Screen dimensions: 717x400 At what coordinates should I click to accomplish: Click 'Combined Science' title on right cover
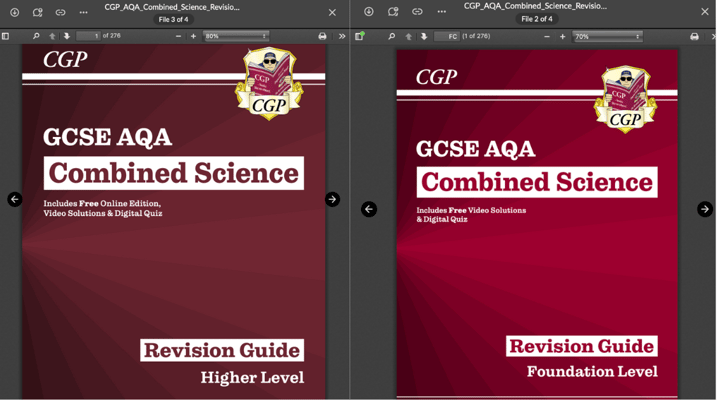point(537,182)
